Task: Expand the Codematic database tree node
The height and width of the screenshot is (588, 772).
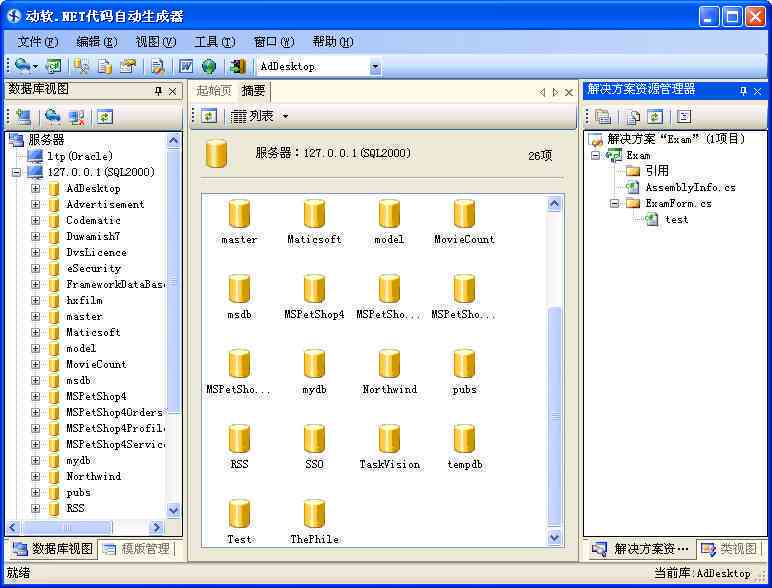Action: pyautogui.click(x=35, y=220)
